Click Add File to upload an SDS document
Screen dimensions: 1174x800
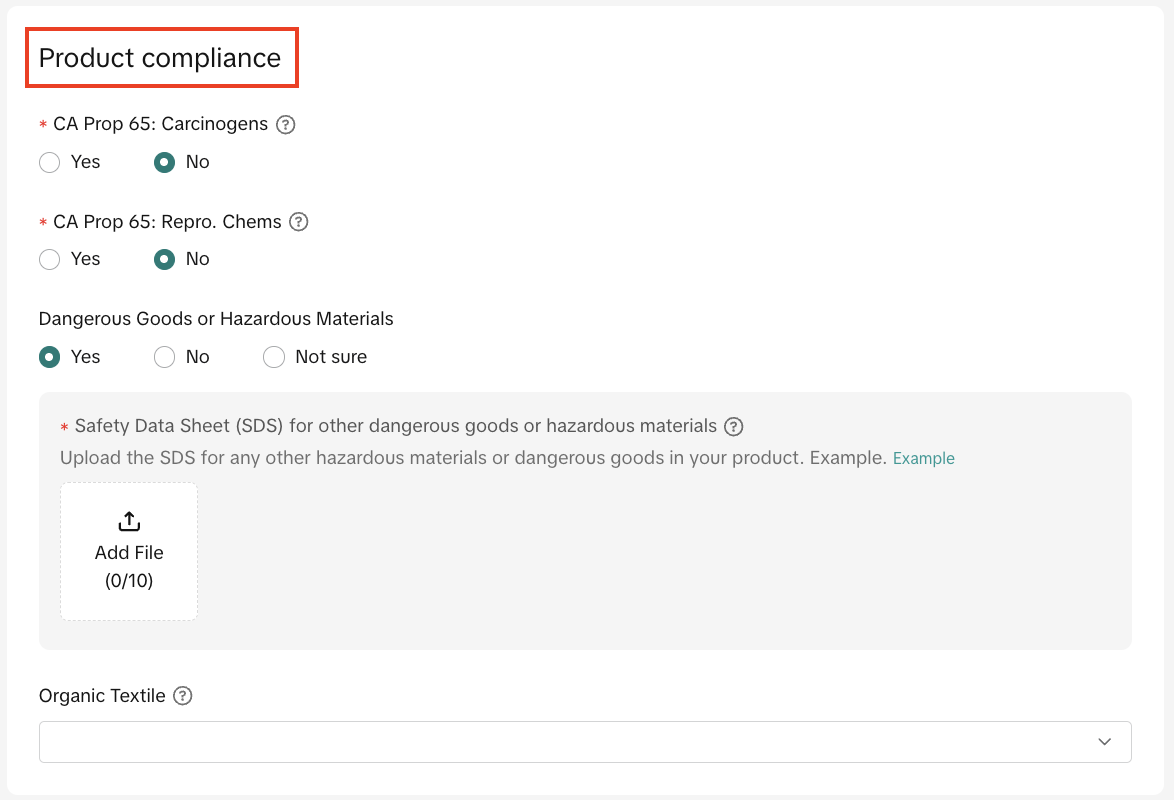(128, 552)
